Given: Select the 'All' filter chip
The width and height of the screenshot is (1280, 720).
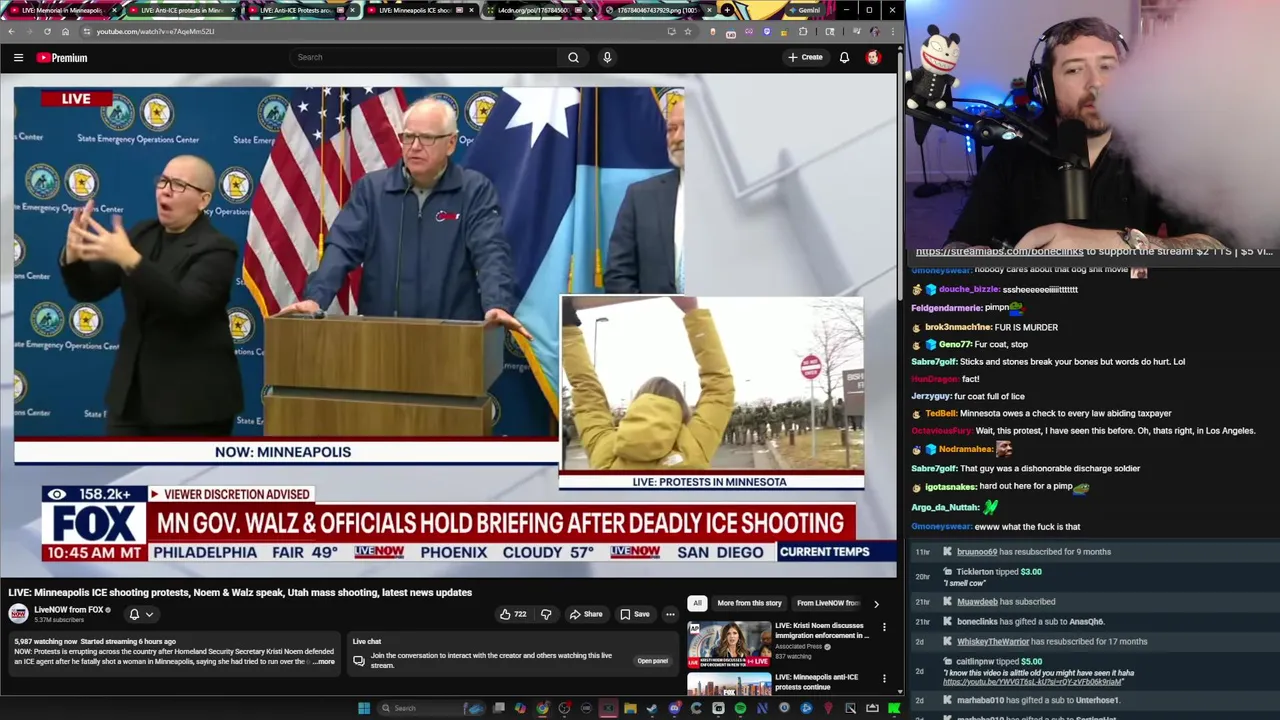Looking at the screenshot, I should [697, 603].
